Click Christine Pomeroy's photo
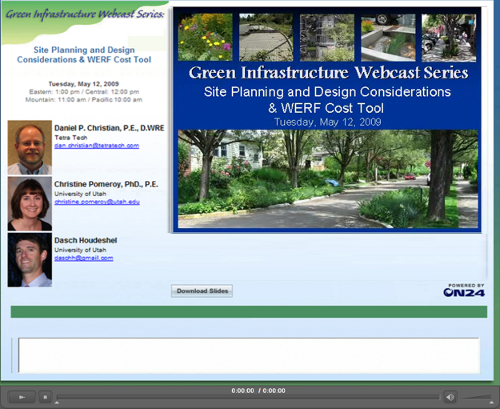Viewport: 500px width, 409px height. pos(30,204)
